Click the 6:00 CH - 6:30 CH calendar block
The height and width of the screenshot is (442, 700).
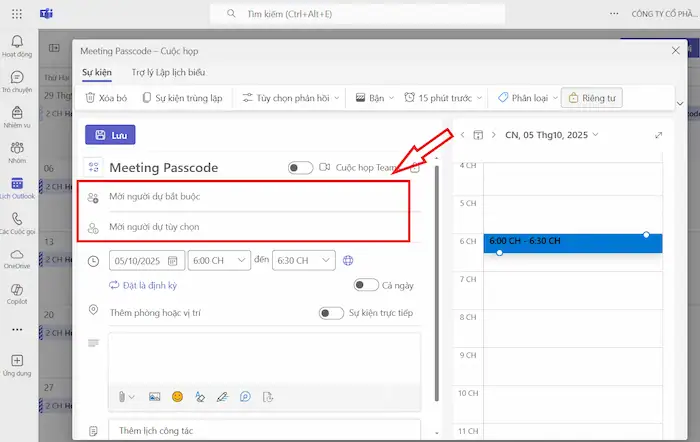click(572, 243)
